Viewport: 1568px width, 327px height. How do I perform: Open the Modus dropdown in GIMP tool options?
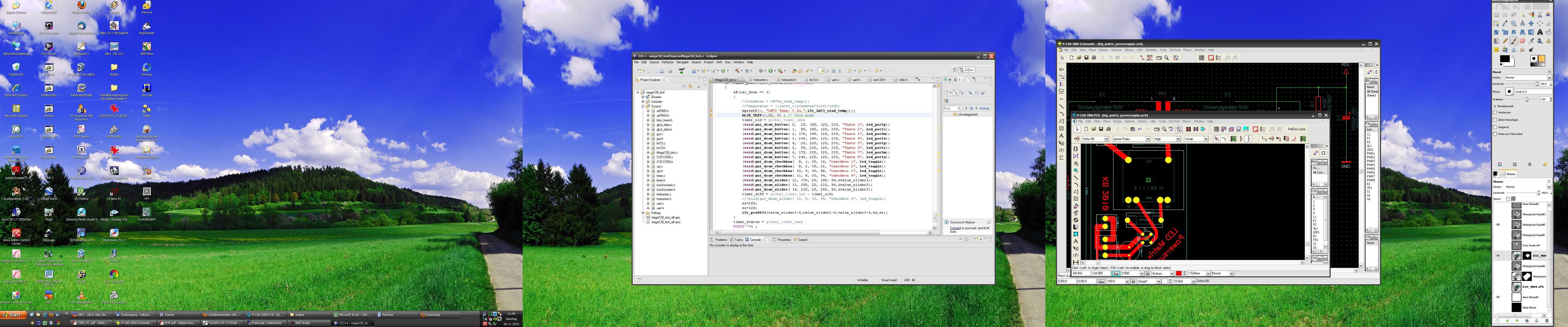(1529, 78)
